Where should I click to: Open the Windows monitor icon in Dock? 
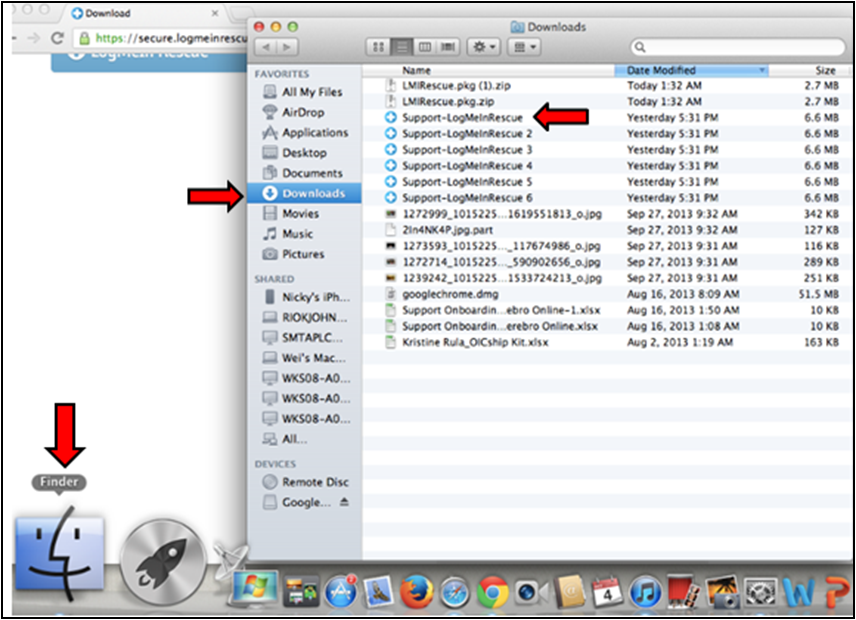click(255, 591)
